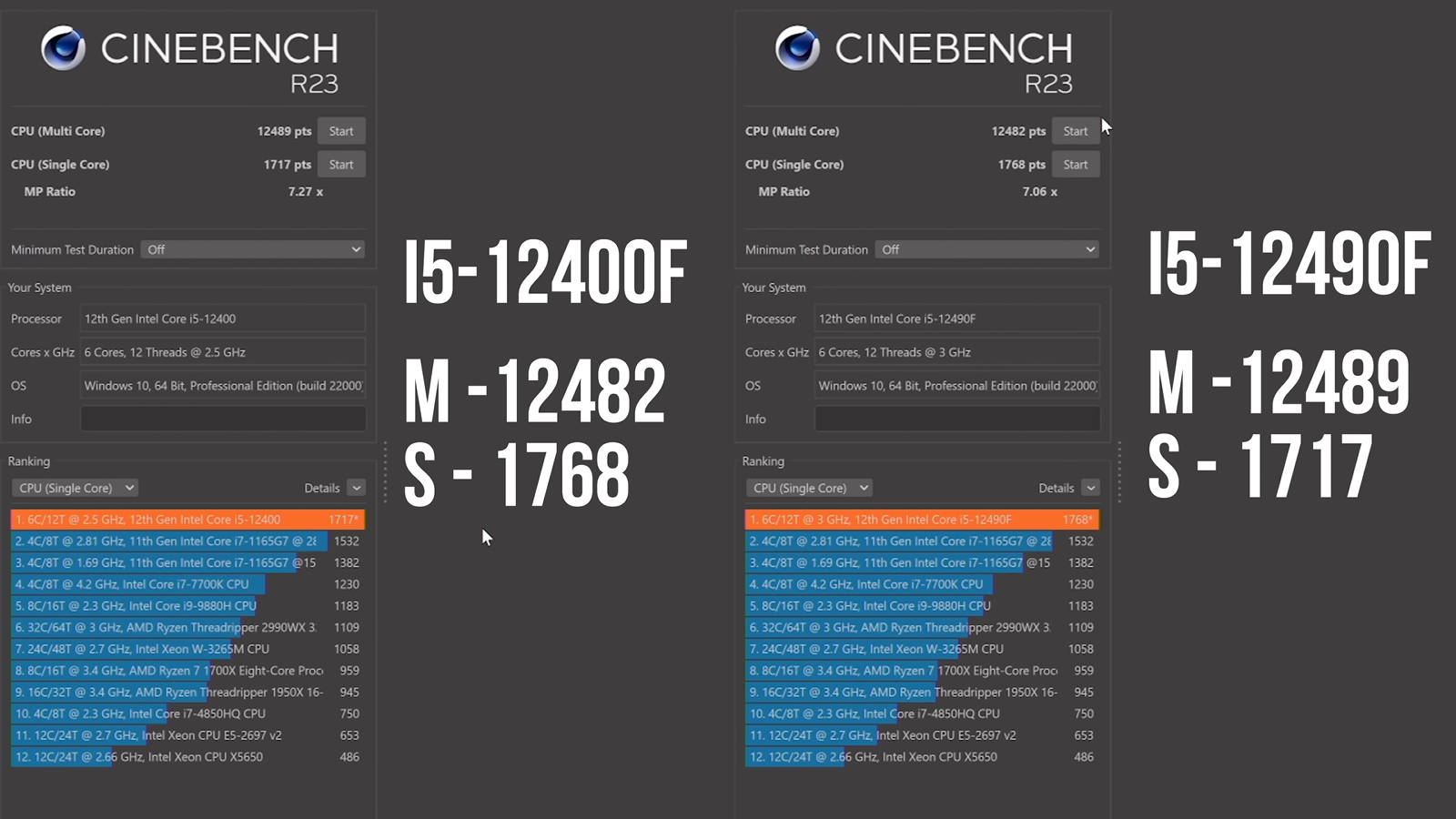The image size is (1456, 819).
Task: Click Processor field showing i5-12400
Action: (x=223, y=318)
